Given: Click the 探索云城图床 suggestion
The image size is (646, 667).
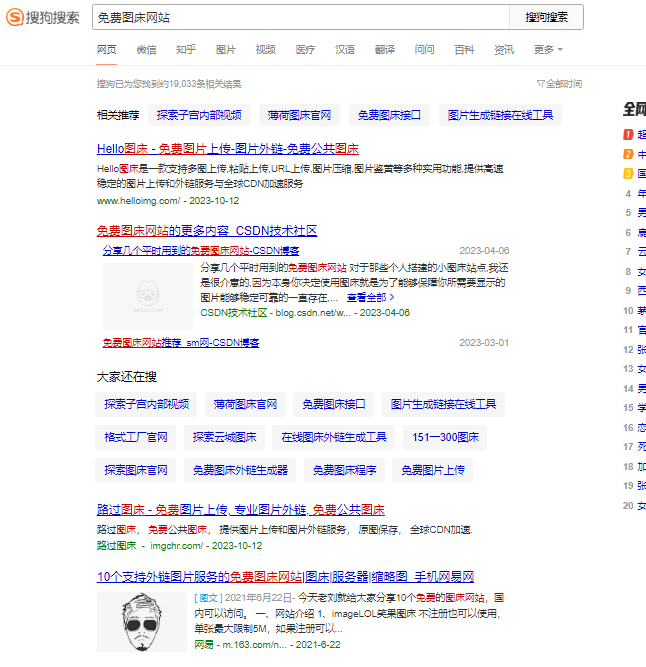Looking at the screenshot, I should click(225, 437).
